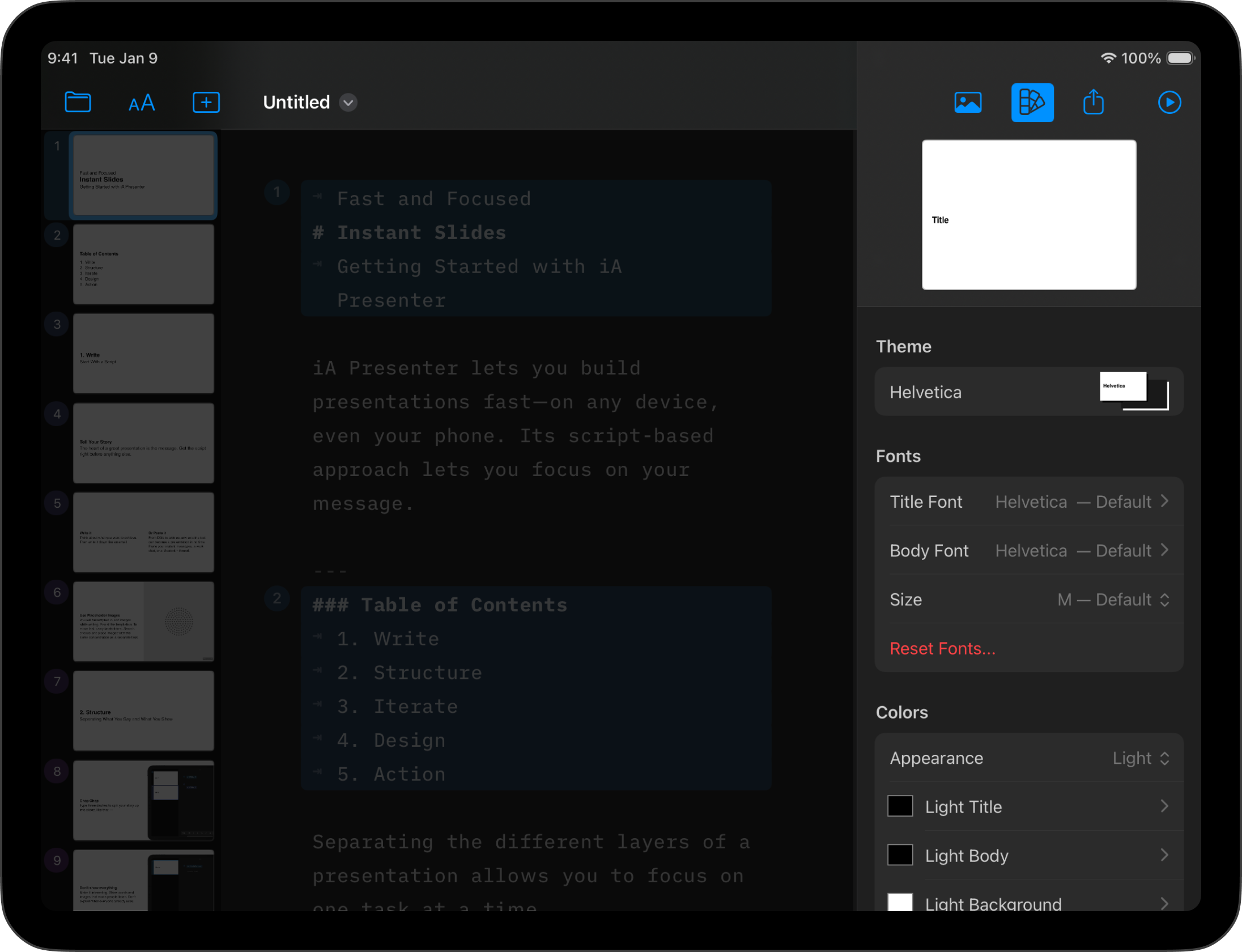Screen dimensions: 1242x952
Task: Open Light Title color swatch
Action: (x=900, y=806)
